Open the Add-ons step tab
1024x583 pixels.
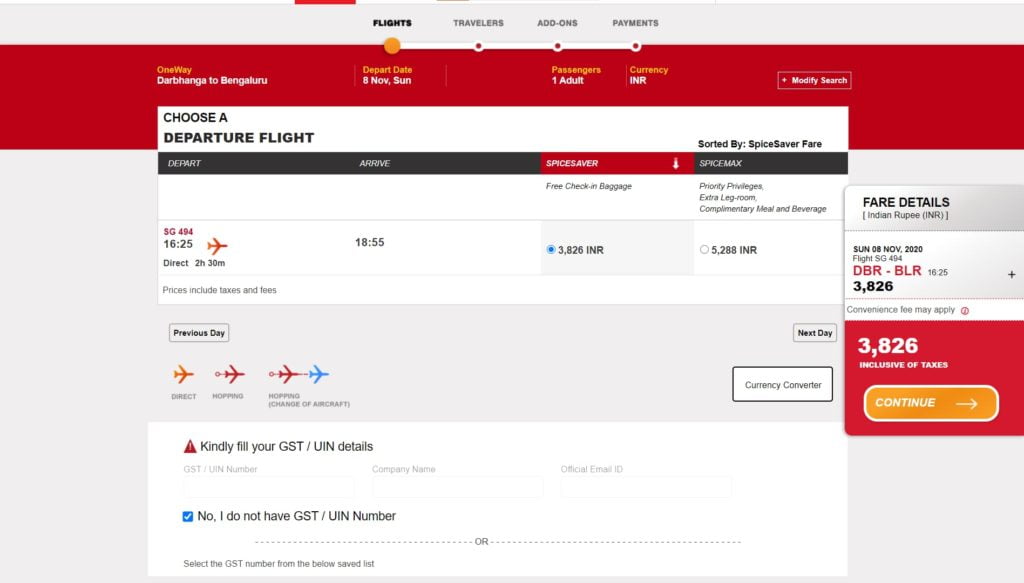(x=557, y=23)
